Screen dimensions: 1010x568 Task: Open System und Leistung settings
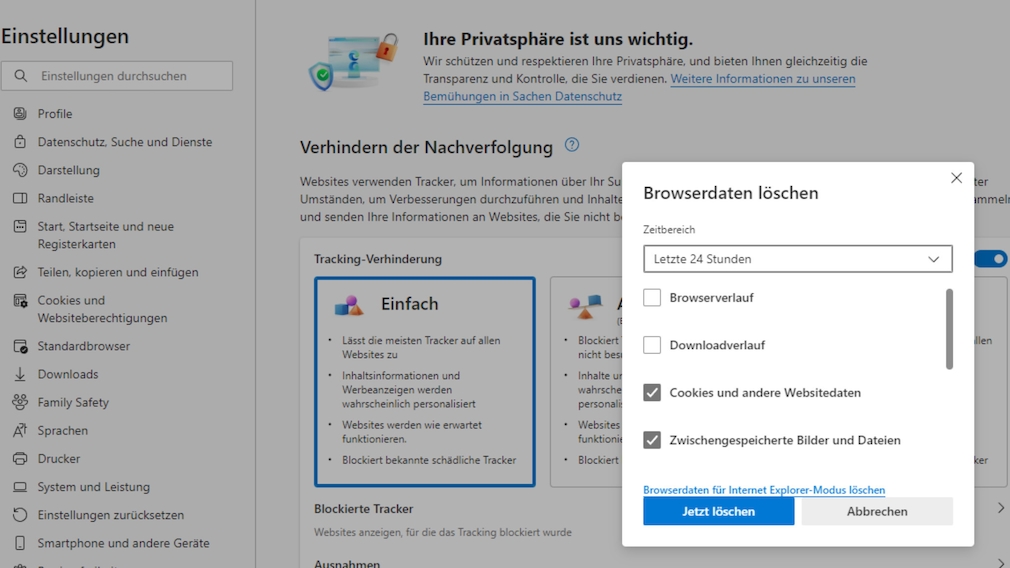pos(93,487)
